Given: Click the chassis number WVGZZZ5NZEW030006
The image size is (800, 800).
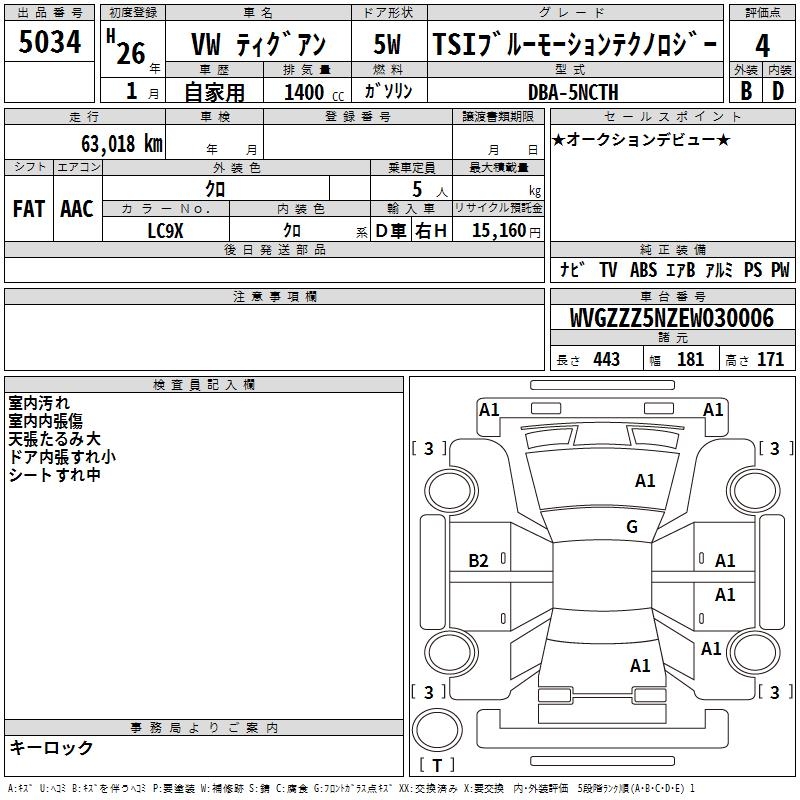Looking at the screenshot, I should (672, 317).
